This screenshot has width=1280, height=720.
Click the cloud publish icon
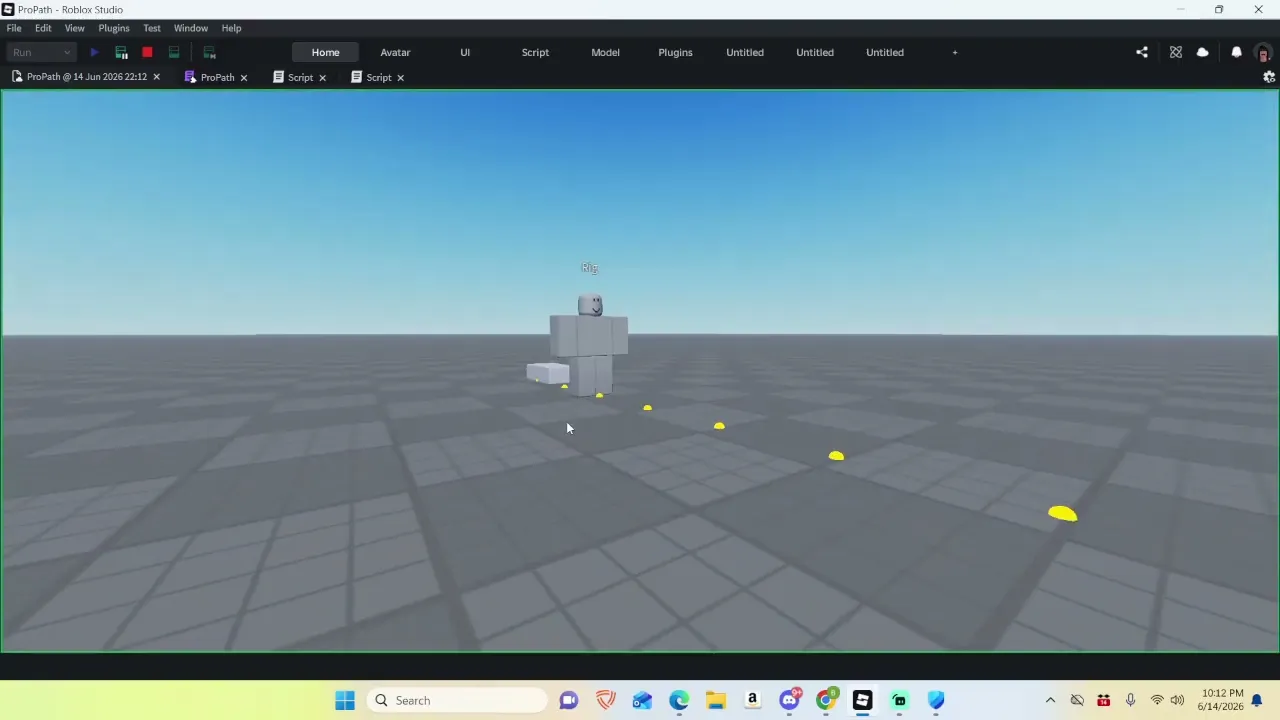tap(1202, 52)
